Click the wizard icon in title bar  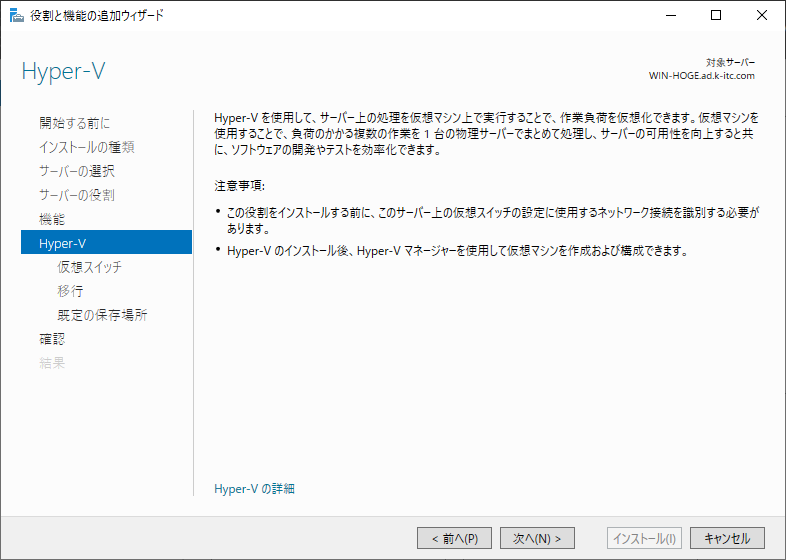tap(17, 16)
